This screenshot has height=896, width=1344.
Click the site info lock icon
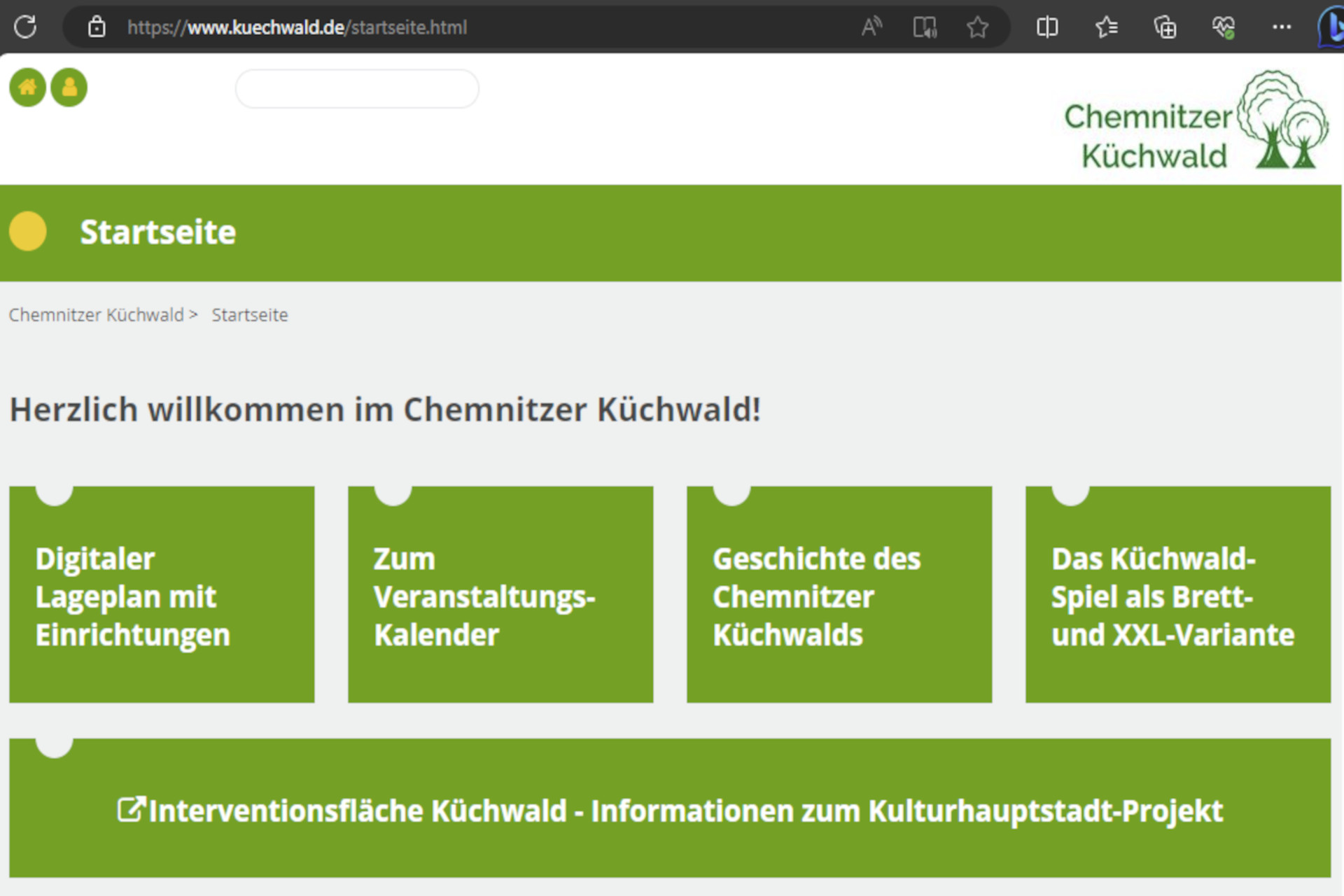(97, 27)
